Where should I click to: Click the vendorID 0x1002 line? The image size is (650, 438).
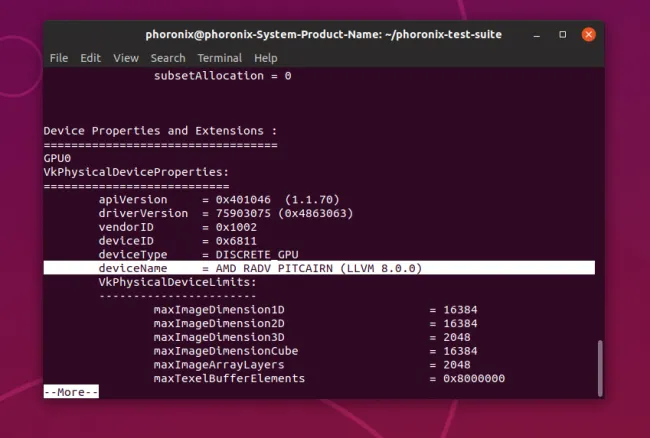[178, 227]
